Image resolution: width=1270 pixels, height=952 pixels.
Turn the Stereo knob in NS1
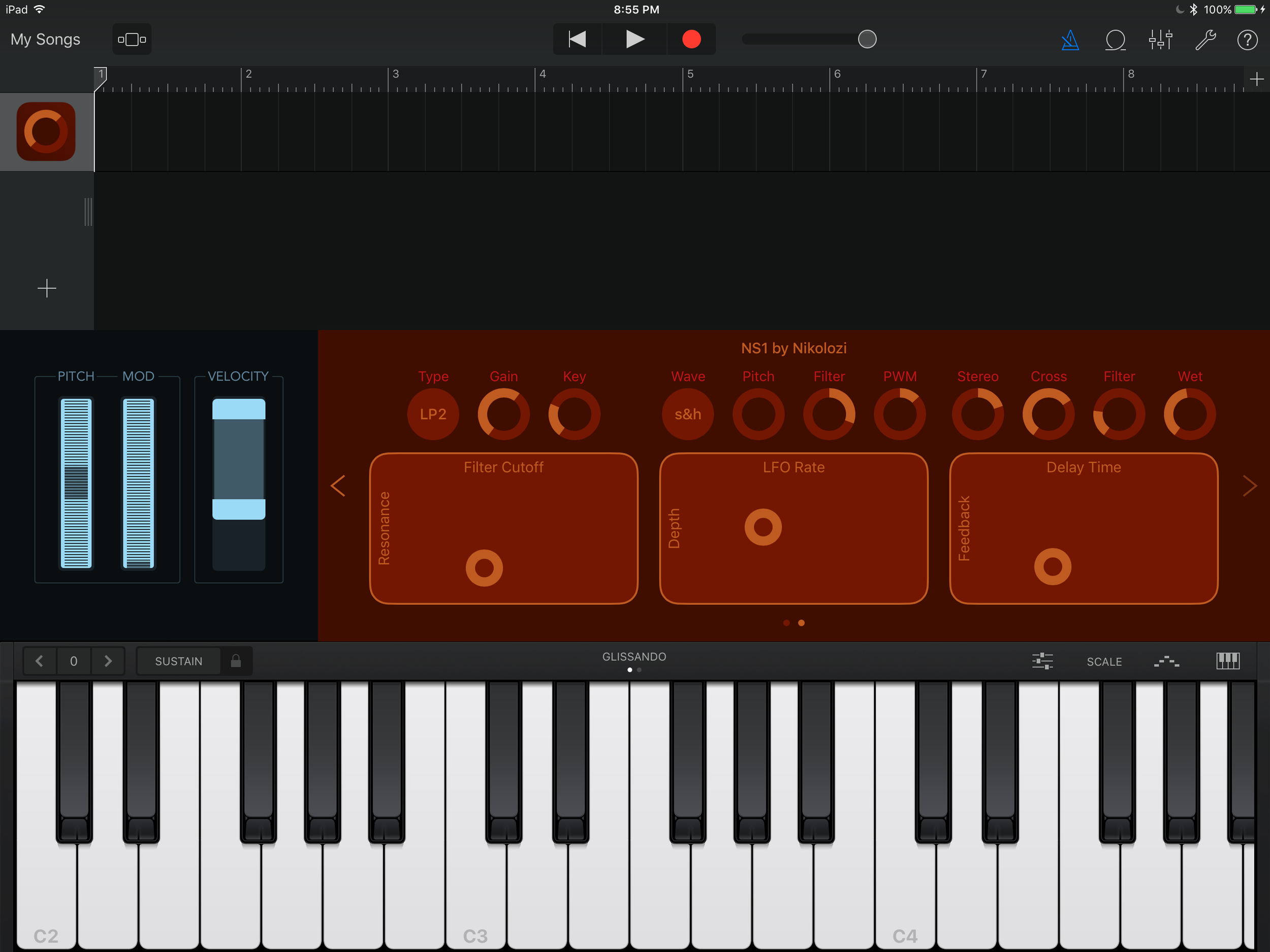click(x=978, y=414)
